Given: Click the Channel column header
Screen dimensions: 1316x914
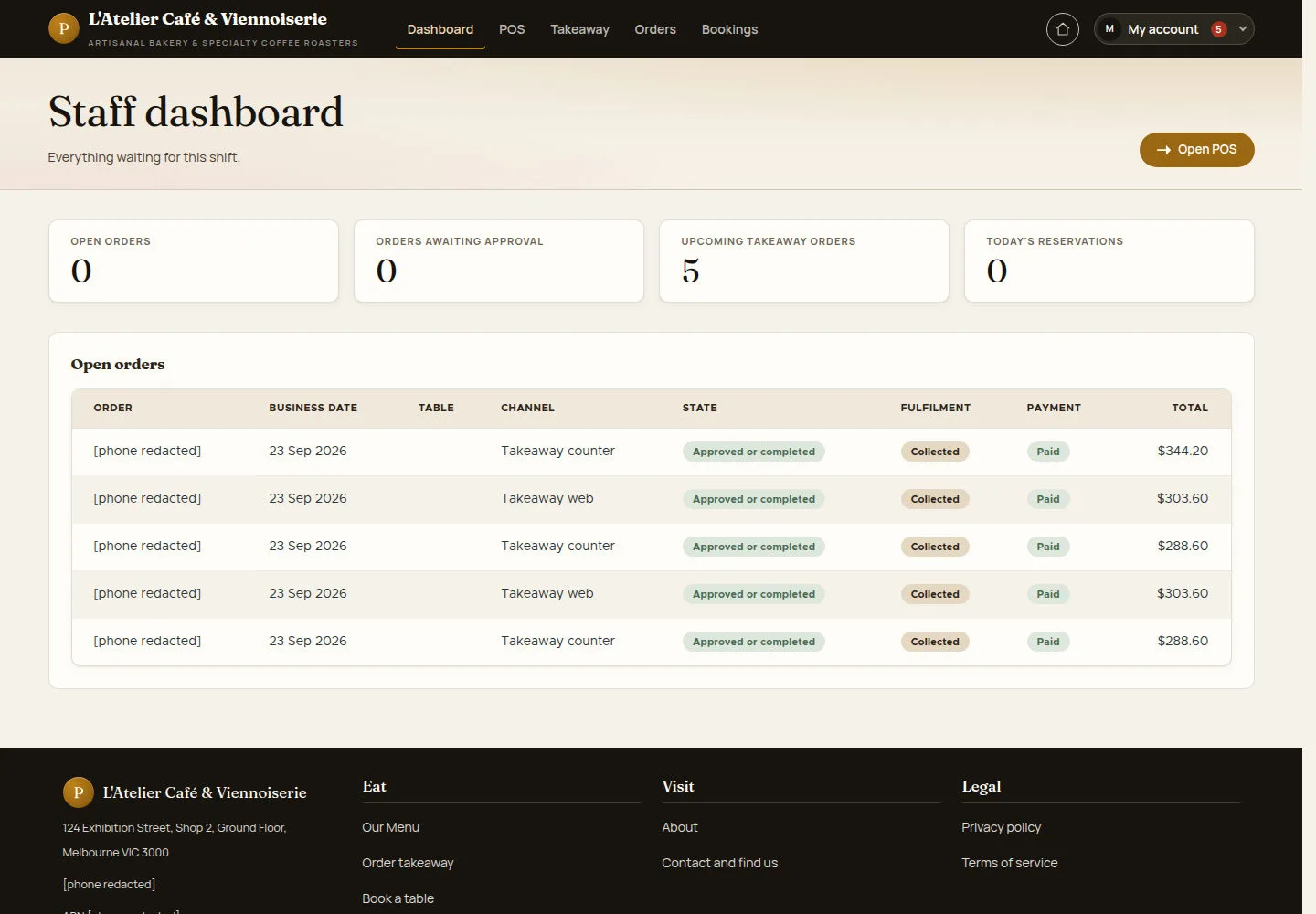Looking at the screenshot, I should 527,408.
